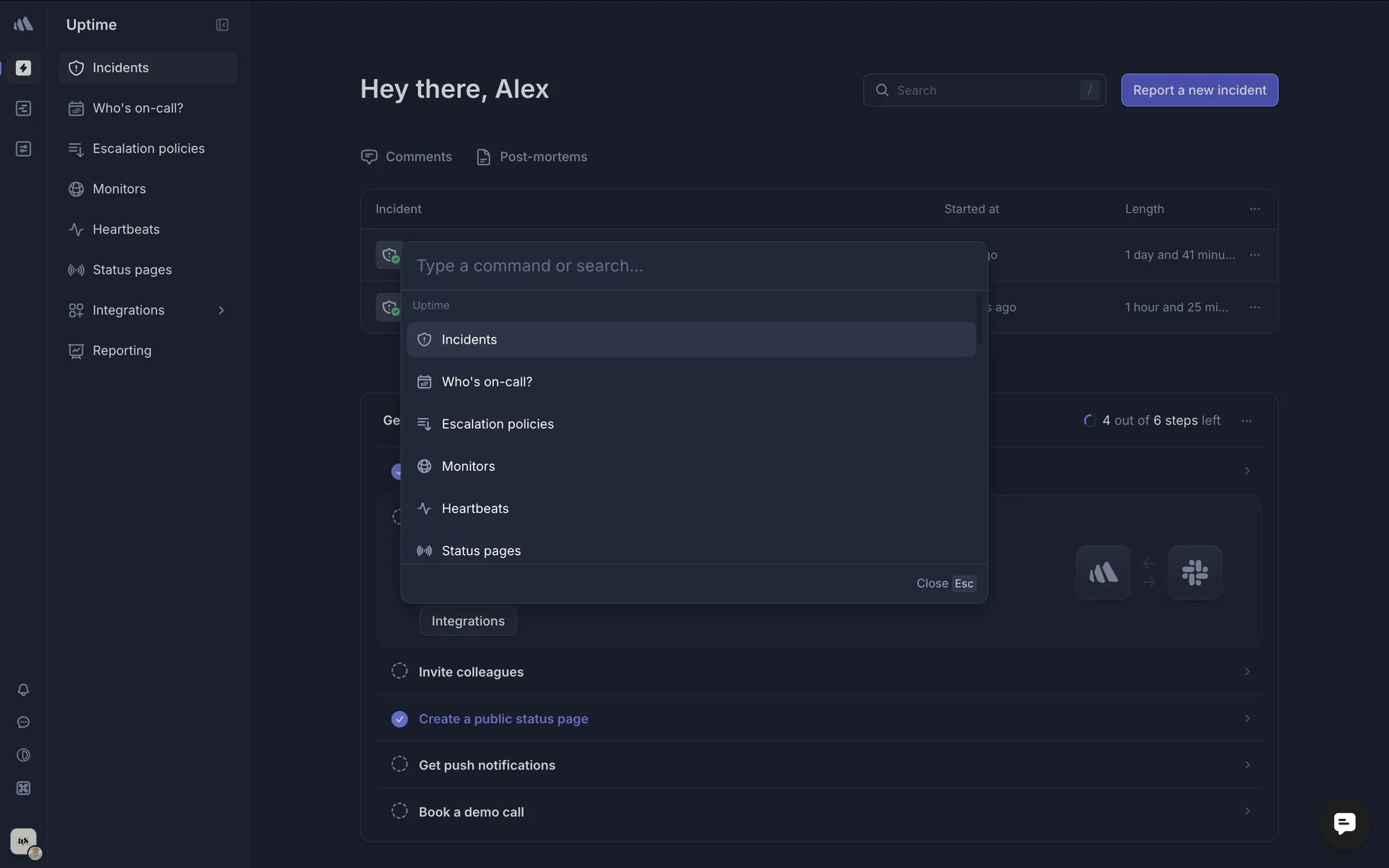Expand the Integrations sidebar submenu chevron
The height and width of the screenshot is (868, 1389).
[221, 310]
